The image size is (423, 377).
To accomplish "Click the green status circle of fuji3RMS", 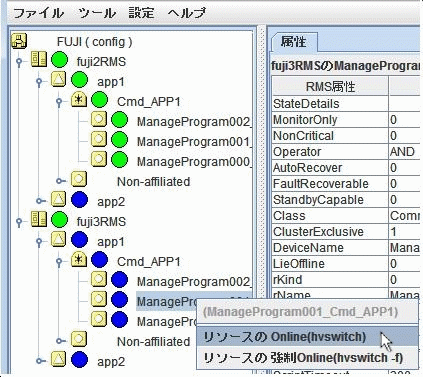I will pos(60,221).
